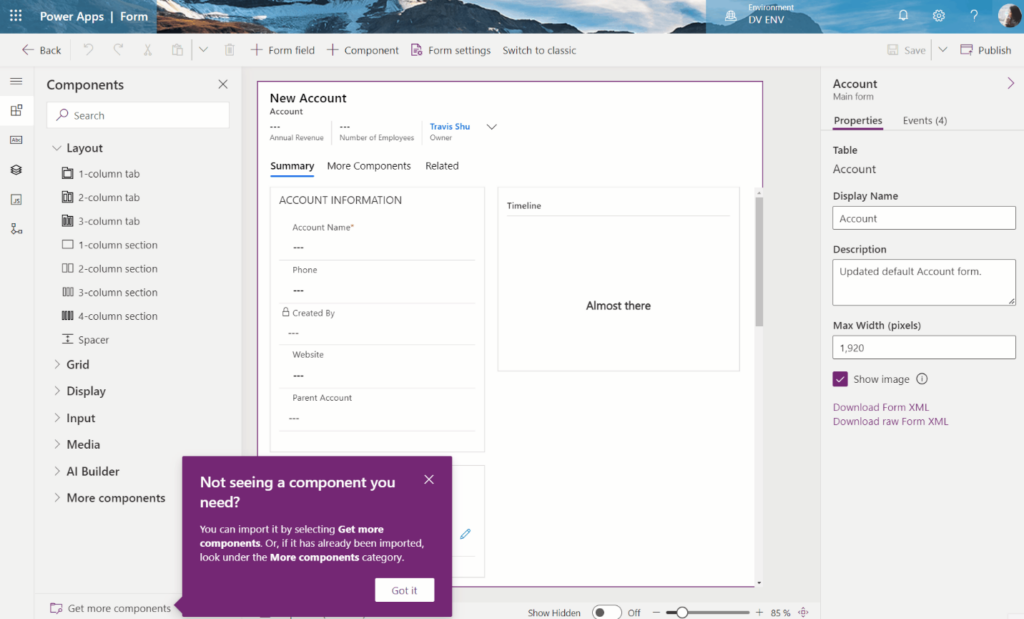
Task: Click the Download Form XML link
Action: tap(880, 407)
